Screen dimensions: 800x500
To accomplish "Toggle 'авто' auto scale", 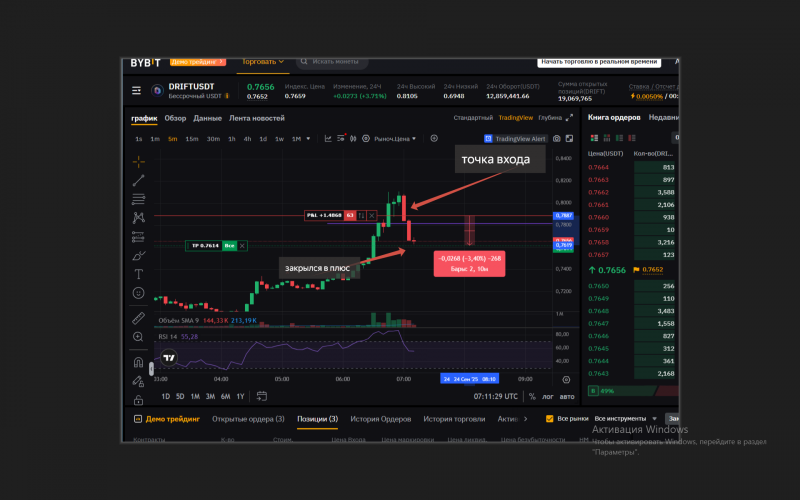I will tap(567, 396).
